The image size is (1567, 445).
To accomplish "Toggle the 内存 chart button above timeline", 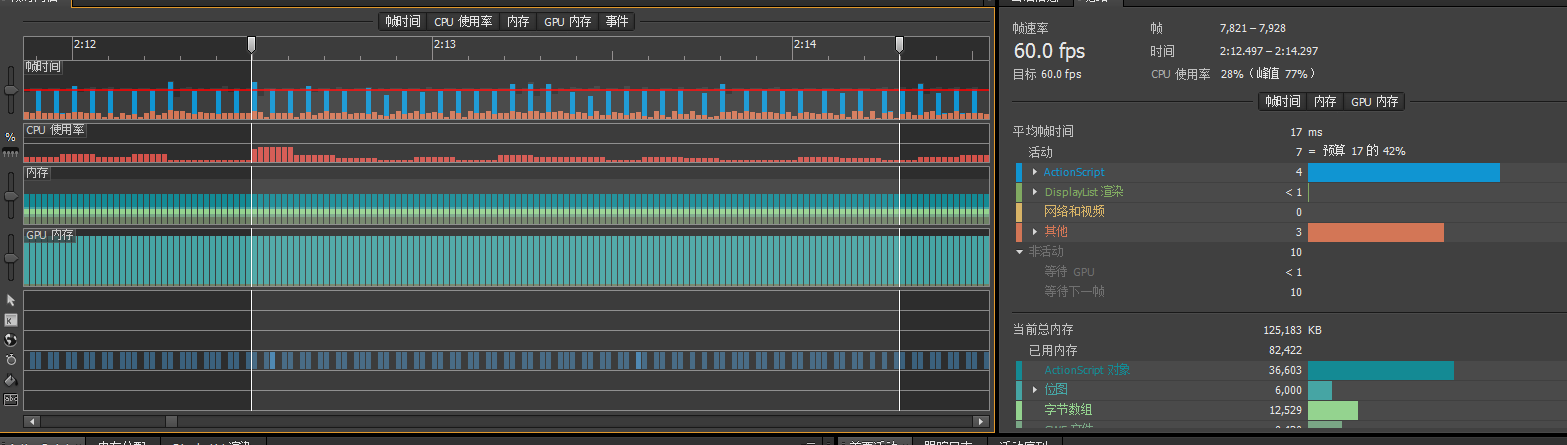I will click(518, 21).
